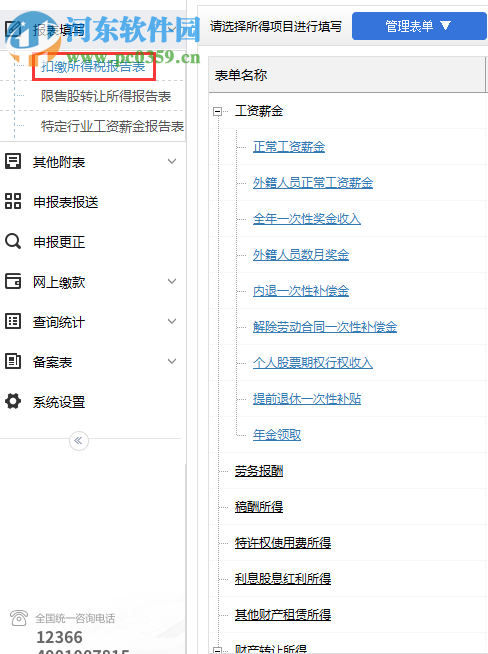The image size is (488, 654).
Task: Expand the 备案表 chevron
Action: [172, 362]
